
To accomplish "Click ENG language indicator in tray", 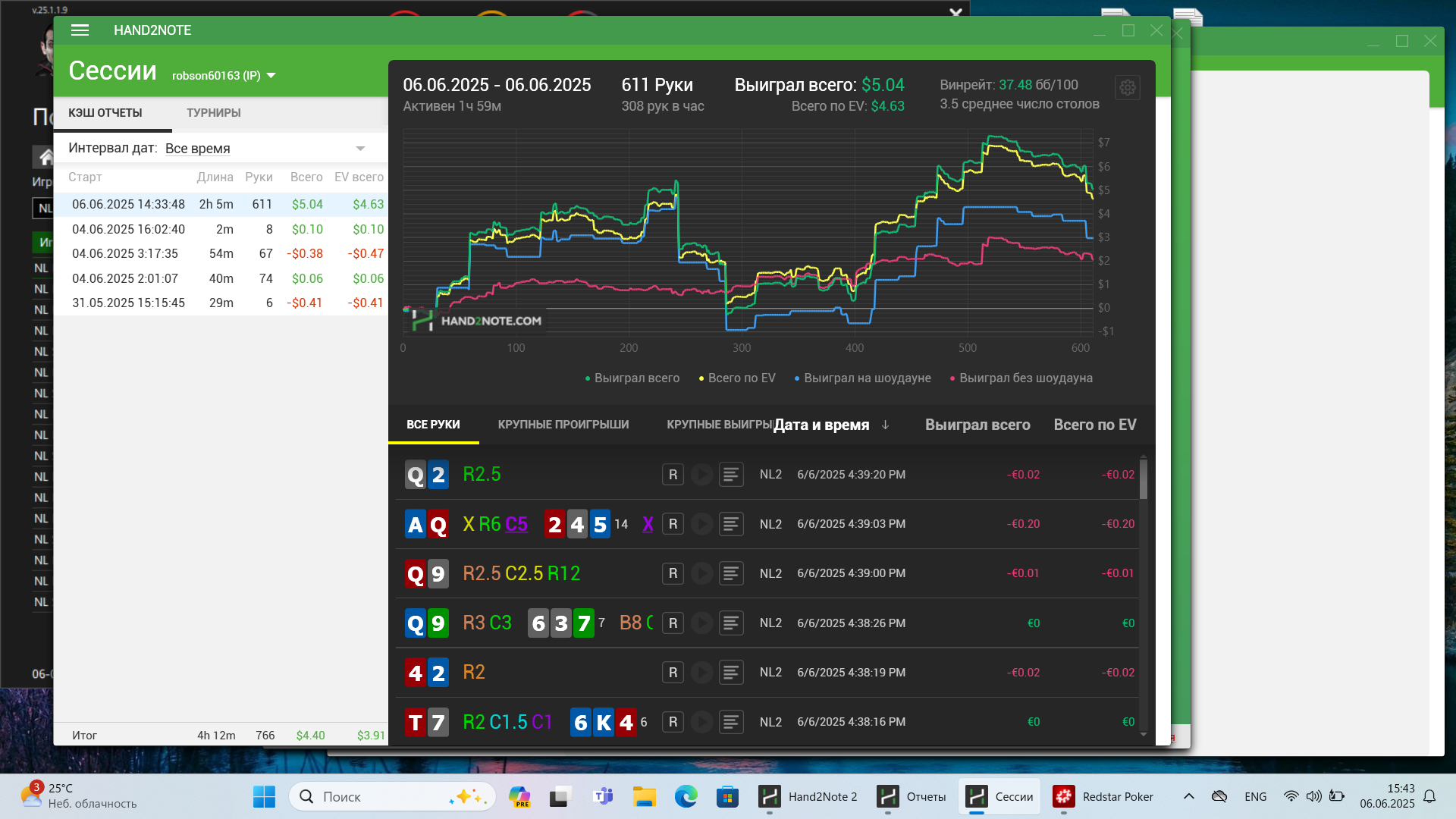I will point(1255,796).
